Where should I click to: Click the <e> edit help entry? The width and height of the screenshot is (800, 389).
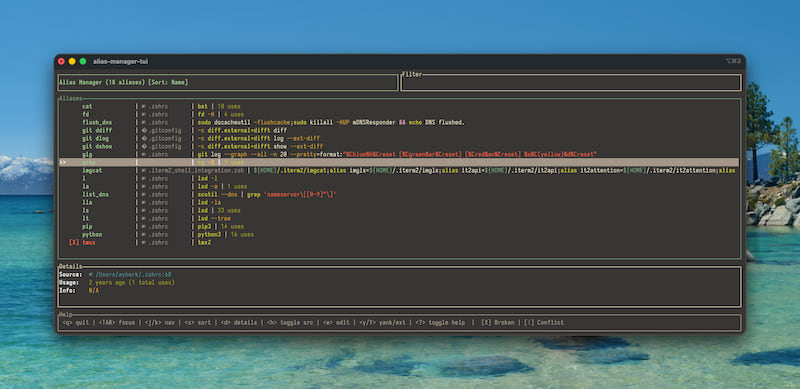point(337,323)
